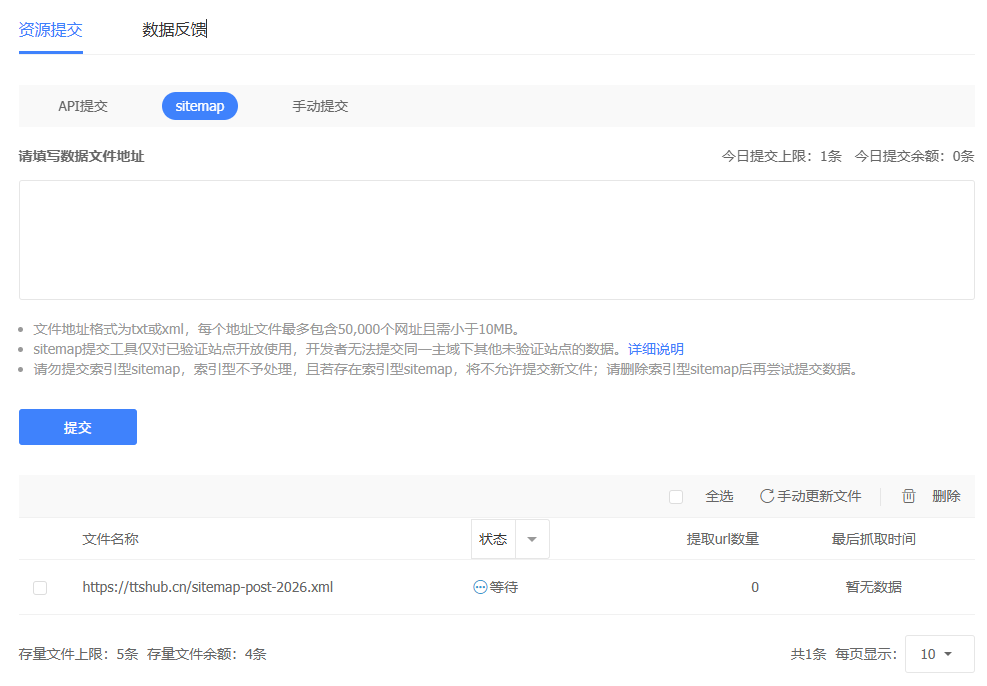This screenshot has height=686, width=987.
Task: Open the 状态 column filter dropdown
Action: 531,538
